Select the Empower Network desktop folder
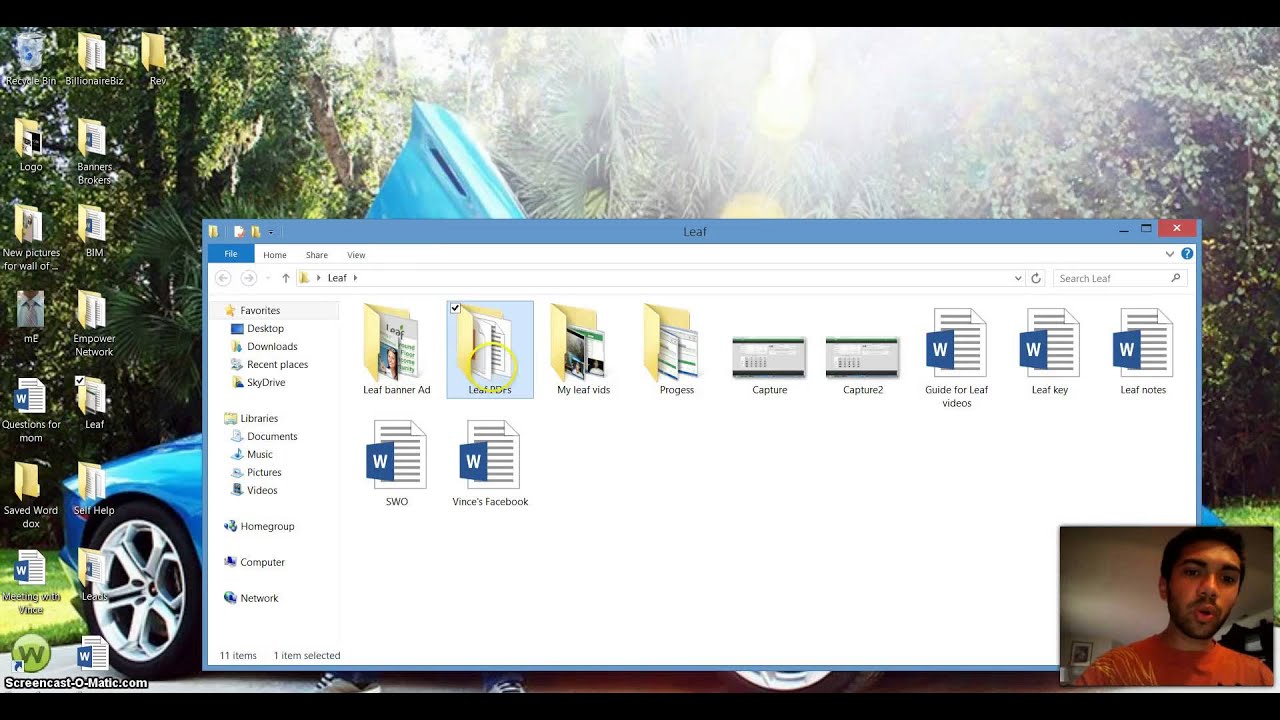Viewport: 1280px width, 720px height. [x=94, y=323]
